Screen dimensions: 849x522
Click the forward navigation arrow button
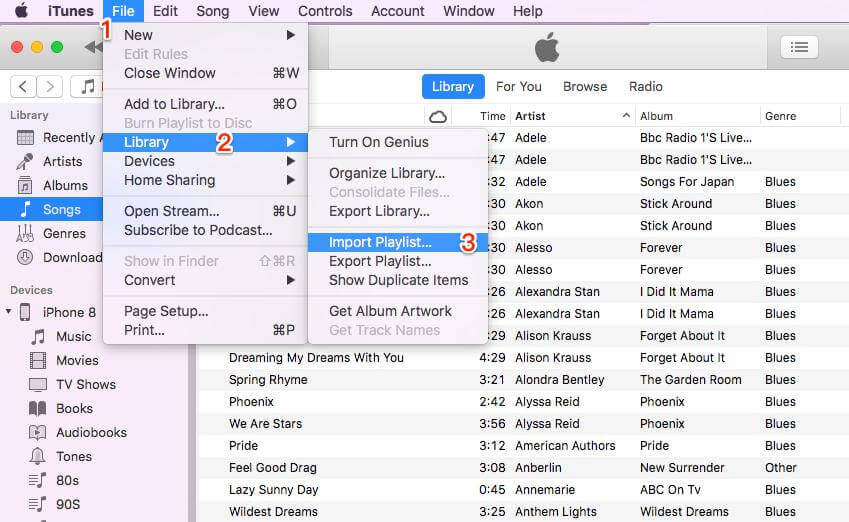pos(50,87)
